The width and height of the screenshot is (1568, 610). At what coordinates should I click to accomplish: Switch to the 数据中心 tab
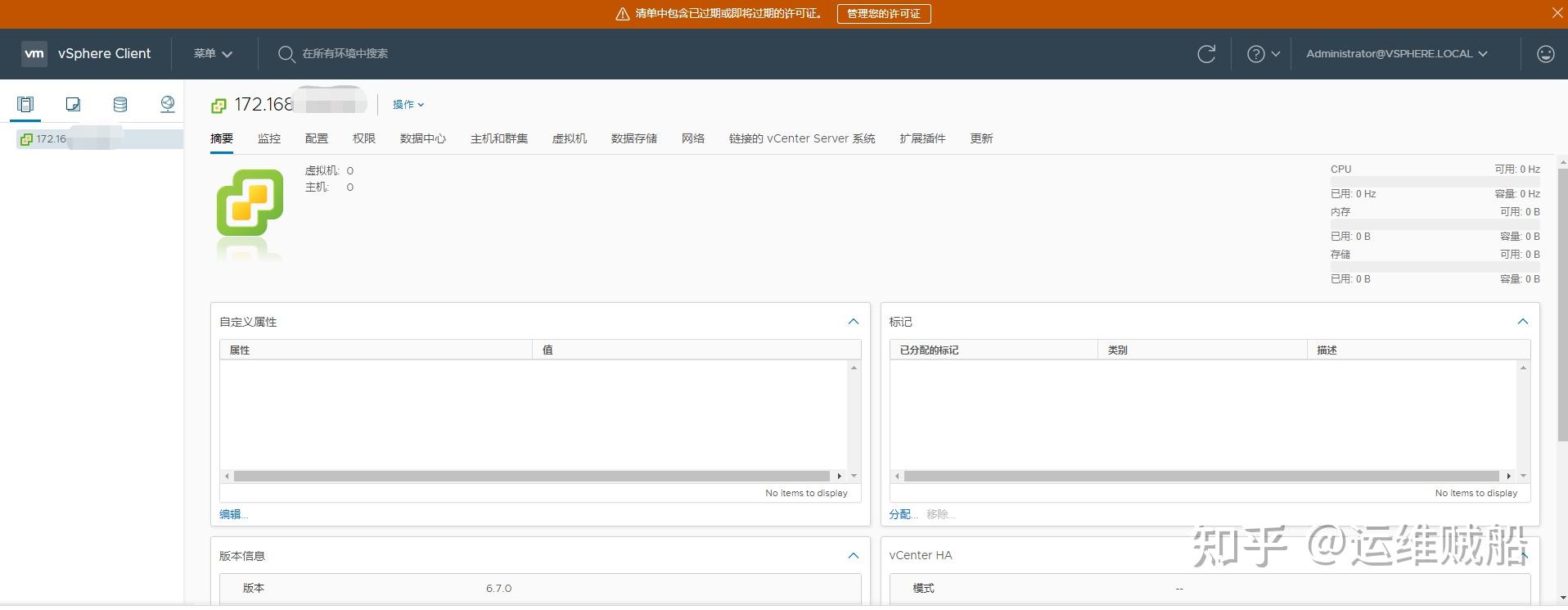point(423,138)
